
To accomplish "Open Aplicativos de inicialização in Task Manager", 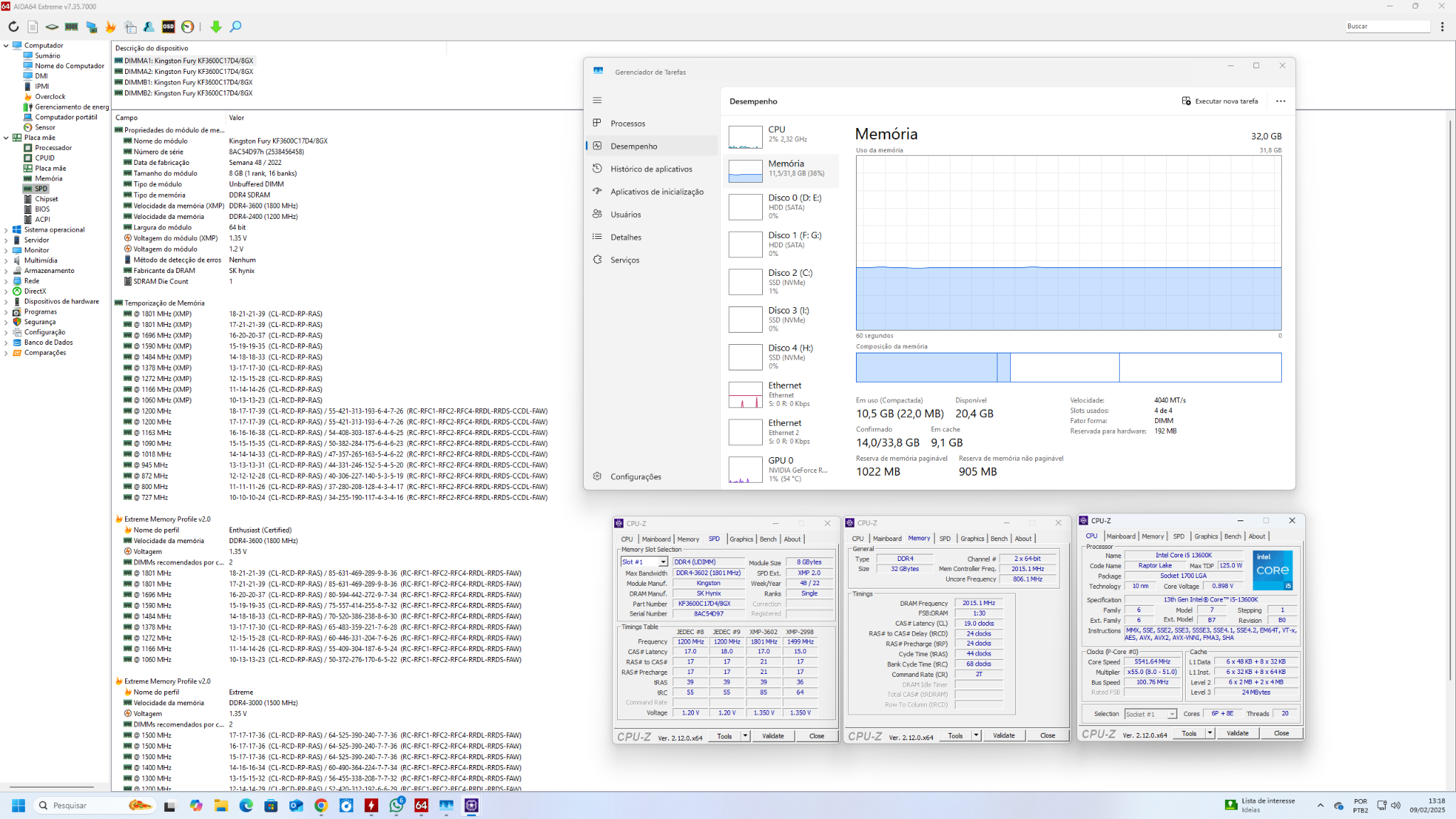I will click(x=657, y=192).
